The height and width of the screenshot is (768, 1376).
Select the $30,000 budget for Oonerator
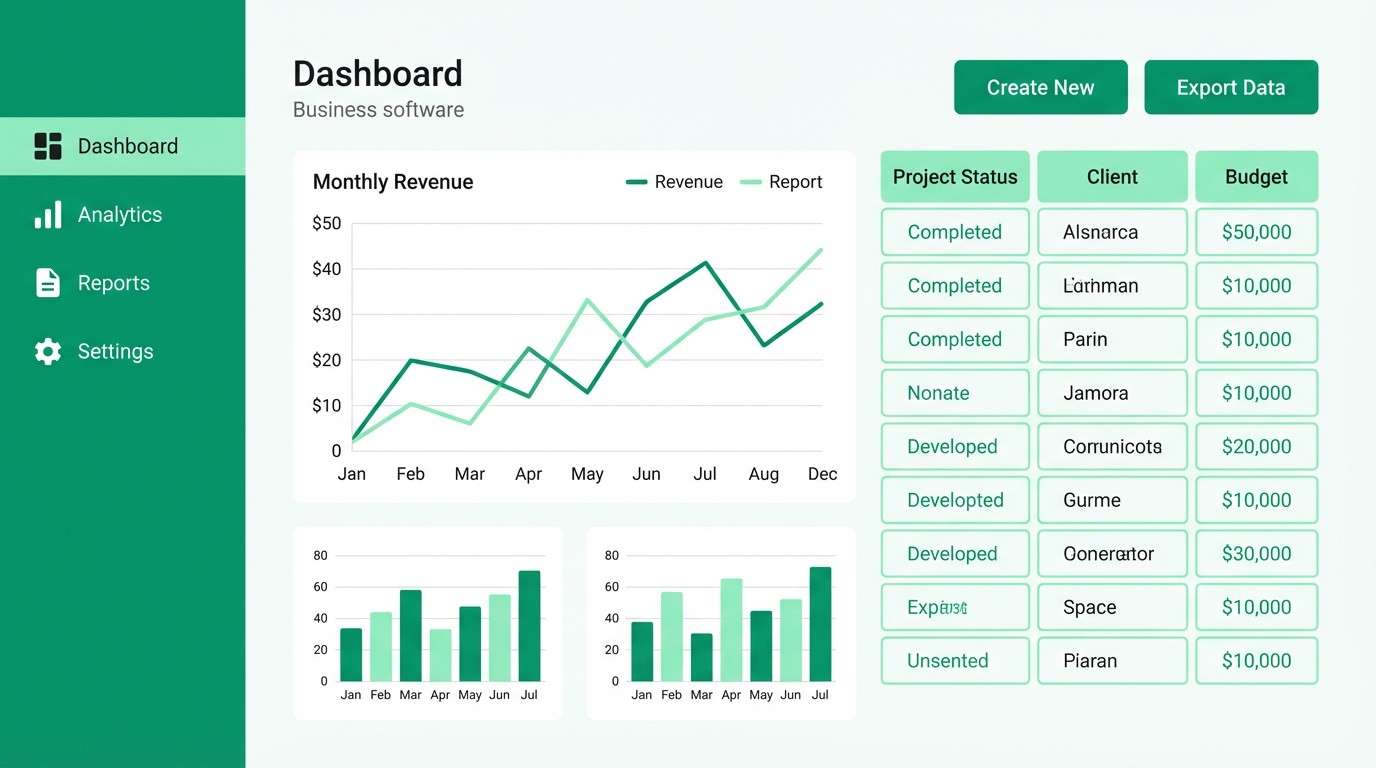point(1256,554)
